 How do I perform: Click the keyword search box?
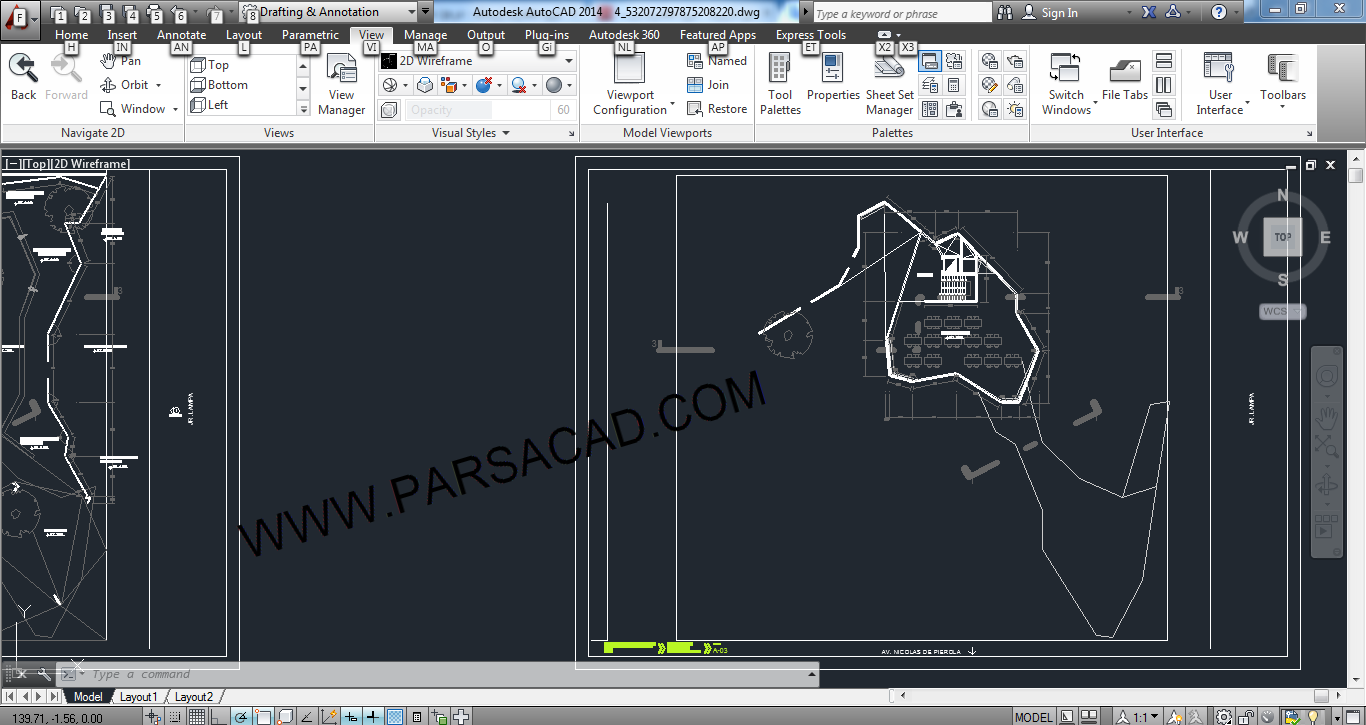point(901,13)
